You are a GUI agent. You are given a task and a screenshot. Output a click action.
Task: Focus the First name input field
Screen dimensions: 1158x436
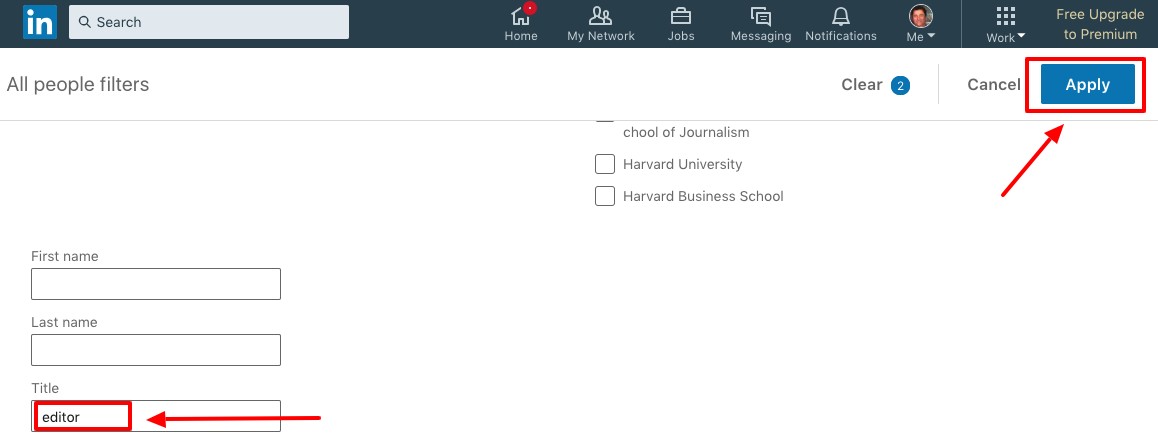point(156,284)
